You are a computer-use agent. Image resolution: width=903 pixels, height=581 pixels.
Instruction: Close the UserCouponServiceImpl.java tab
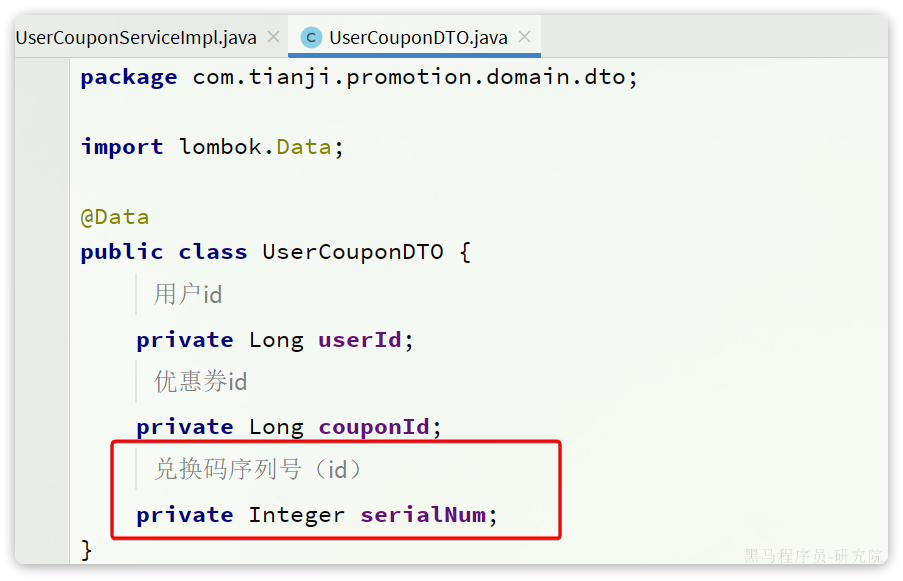click(x=274, y=37)
